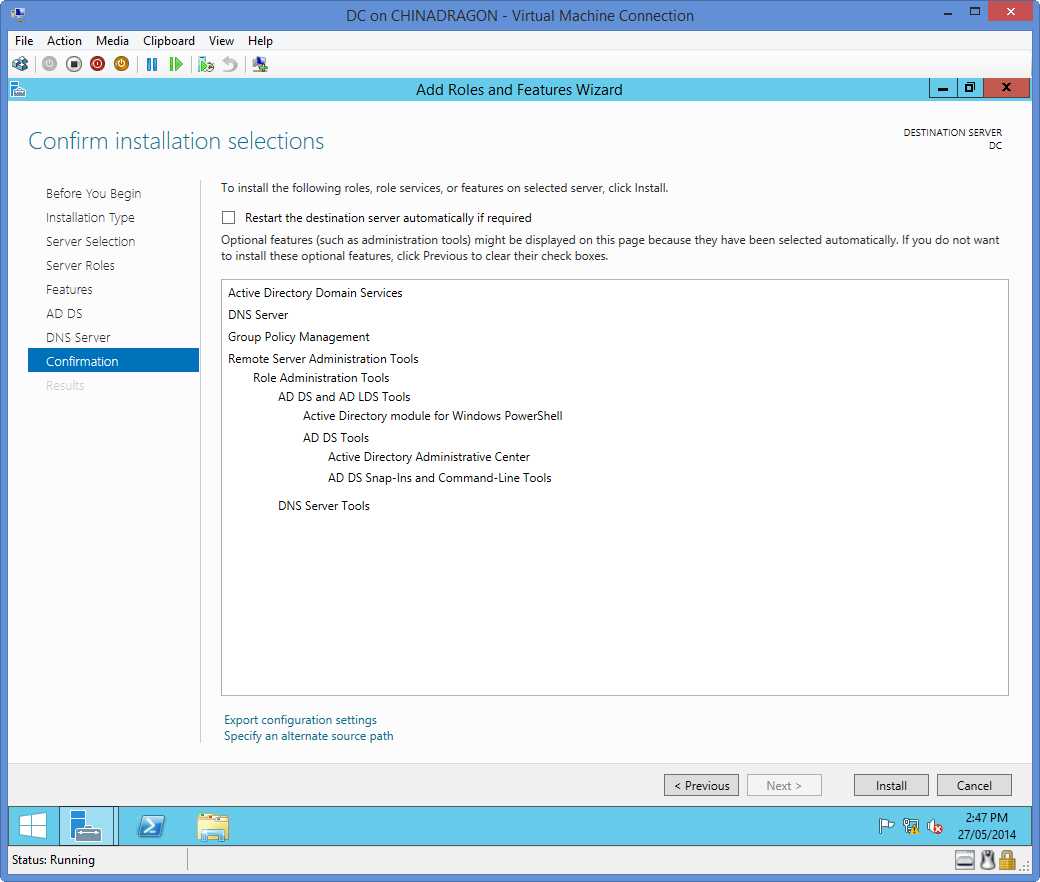Click the Ctrl+Alt+Delete toolbar icon
This screenshot has width=1040, height=882.
point(20,64)
